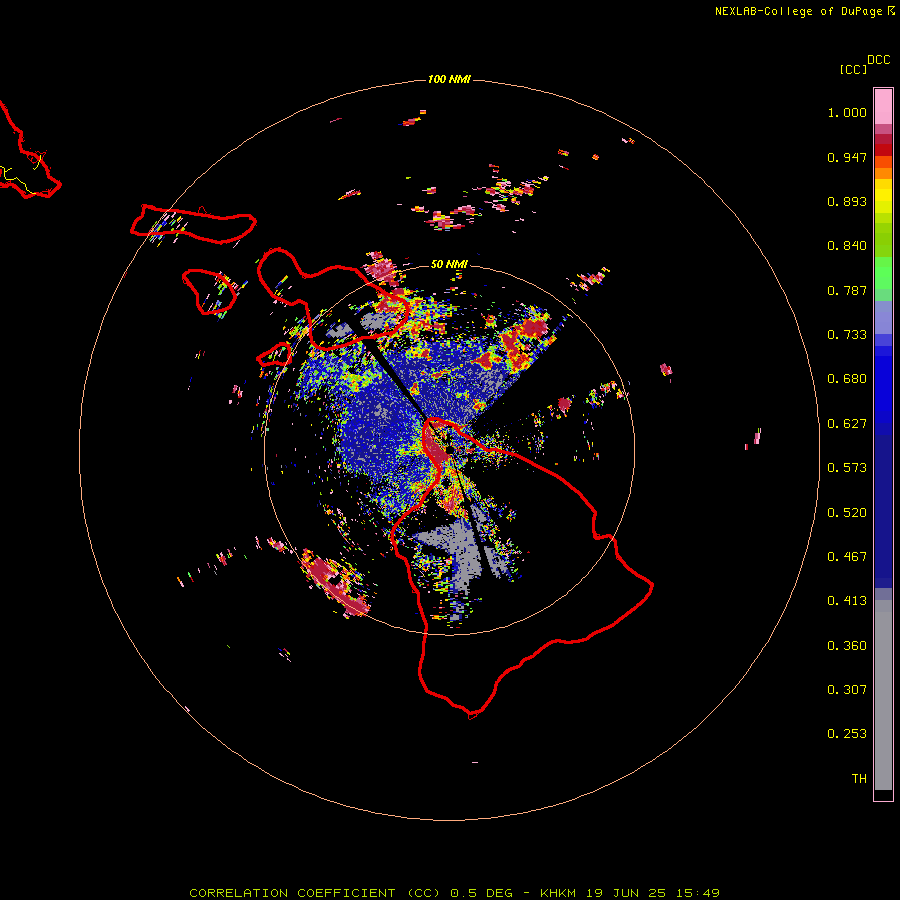Click the [CC] legend unit label
Viewport: 900px width, 900px height.
[x=853, y=69]
